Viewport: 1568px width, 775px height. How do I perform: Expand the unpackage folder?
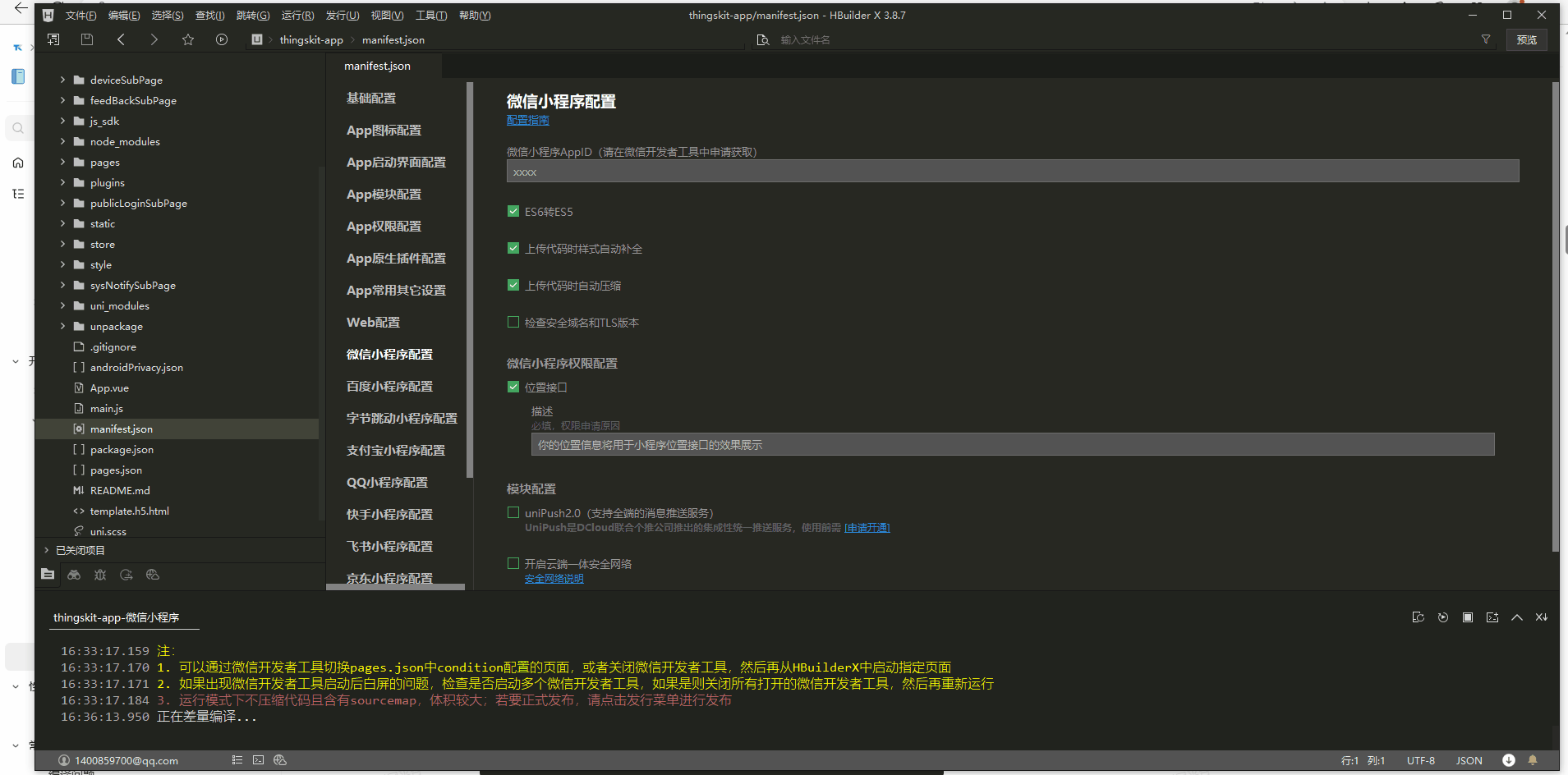(62, 326)
